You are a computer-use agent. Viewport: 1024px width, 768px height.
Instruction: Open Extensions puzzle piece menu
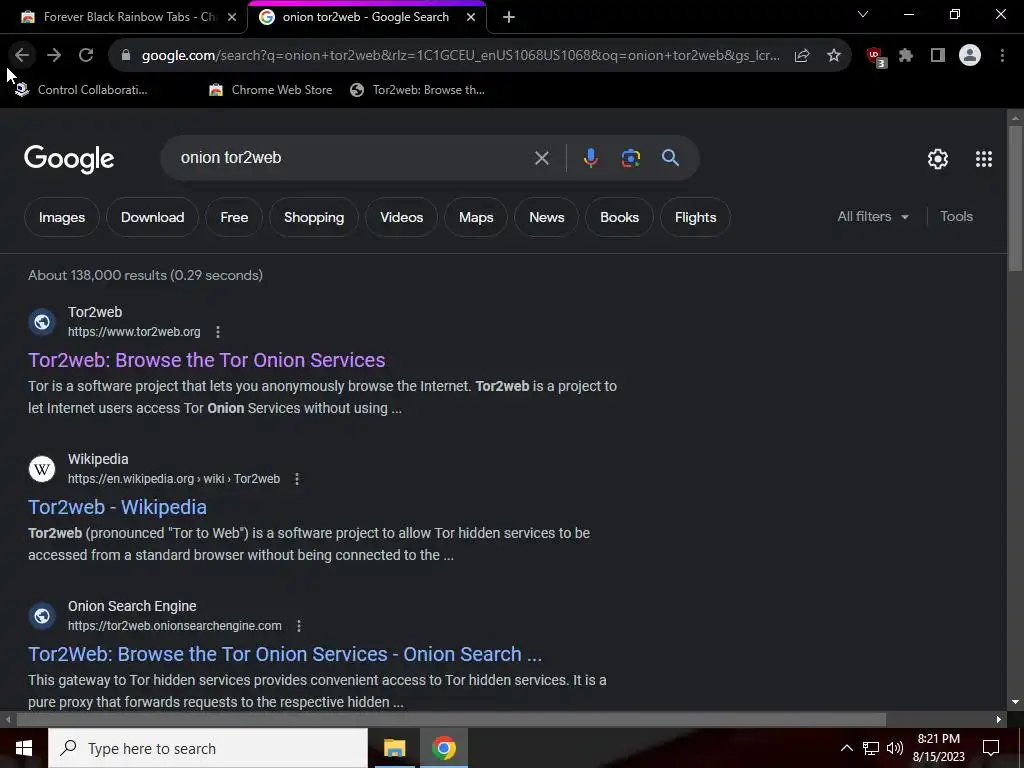906,56
